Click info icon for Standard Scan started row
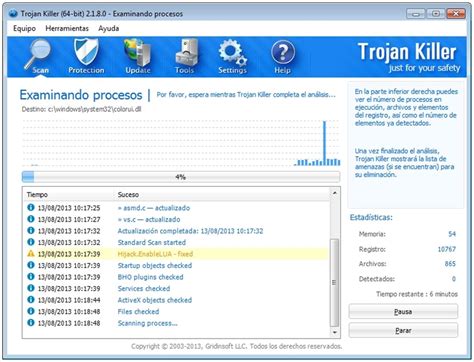 pos(31,242)
